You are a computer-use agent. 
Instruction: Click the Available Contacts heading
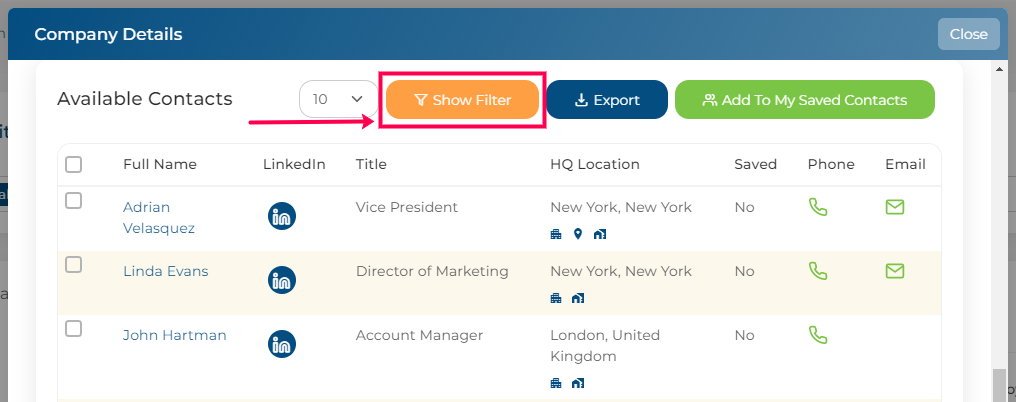pyautogui.click(x=144, y=99)
